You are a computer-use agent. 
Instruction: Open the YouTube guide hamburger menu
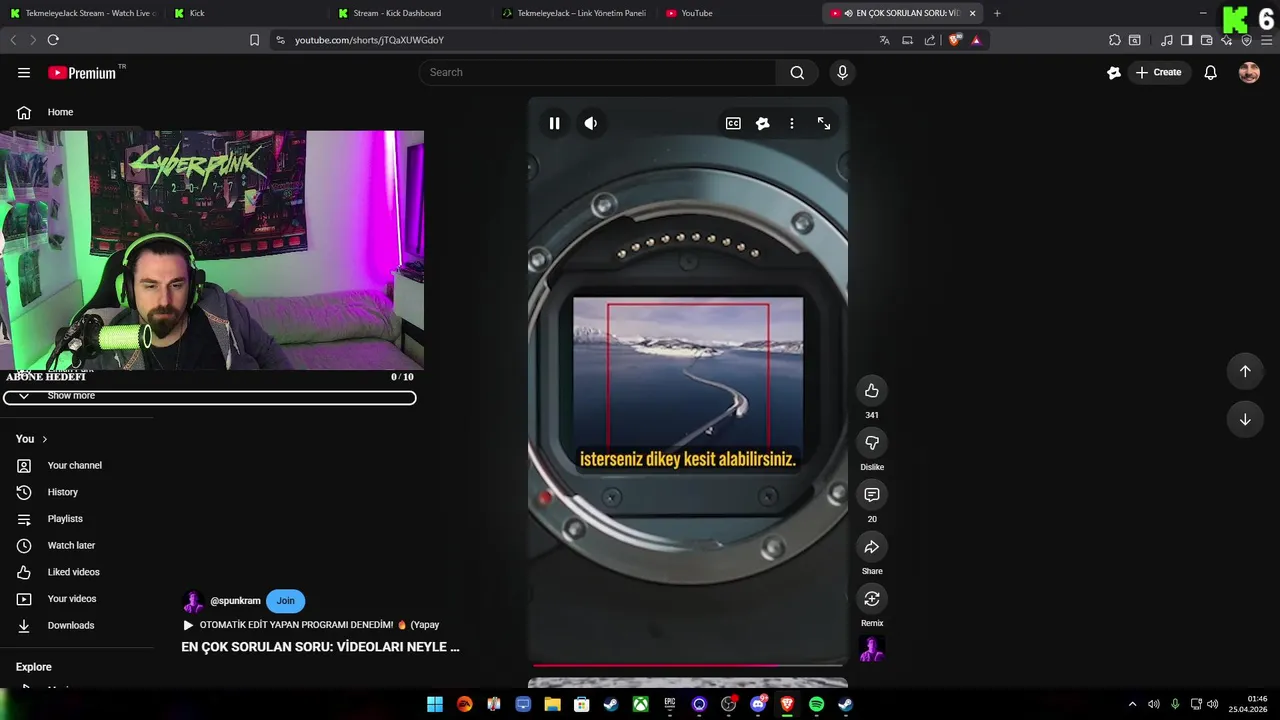point(24,72)
